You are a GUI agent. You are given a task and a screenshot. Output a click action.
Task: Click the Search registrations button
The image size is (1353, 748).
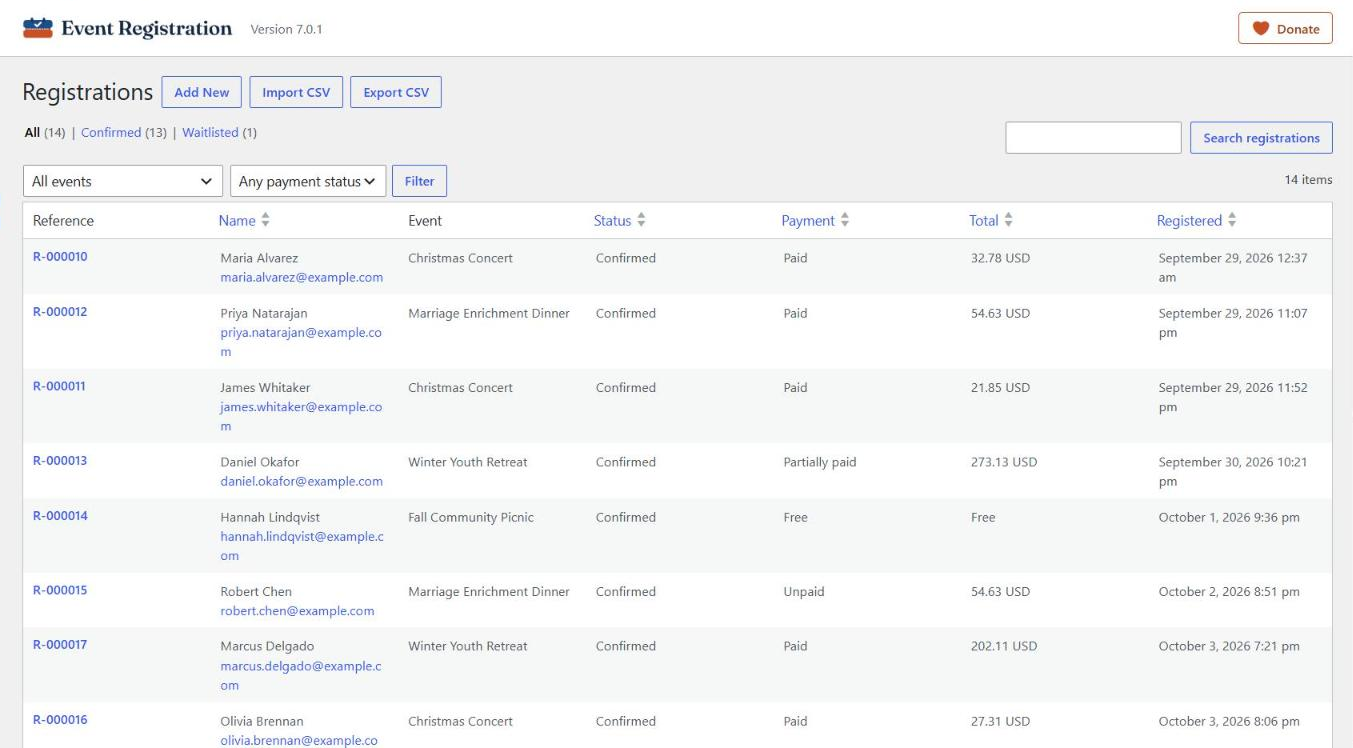pyautogui.click(x=1261, y=138)
